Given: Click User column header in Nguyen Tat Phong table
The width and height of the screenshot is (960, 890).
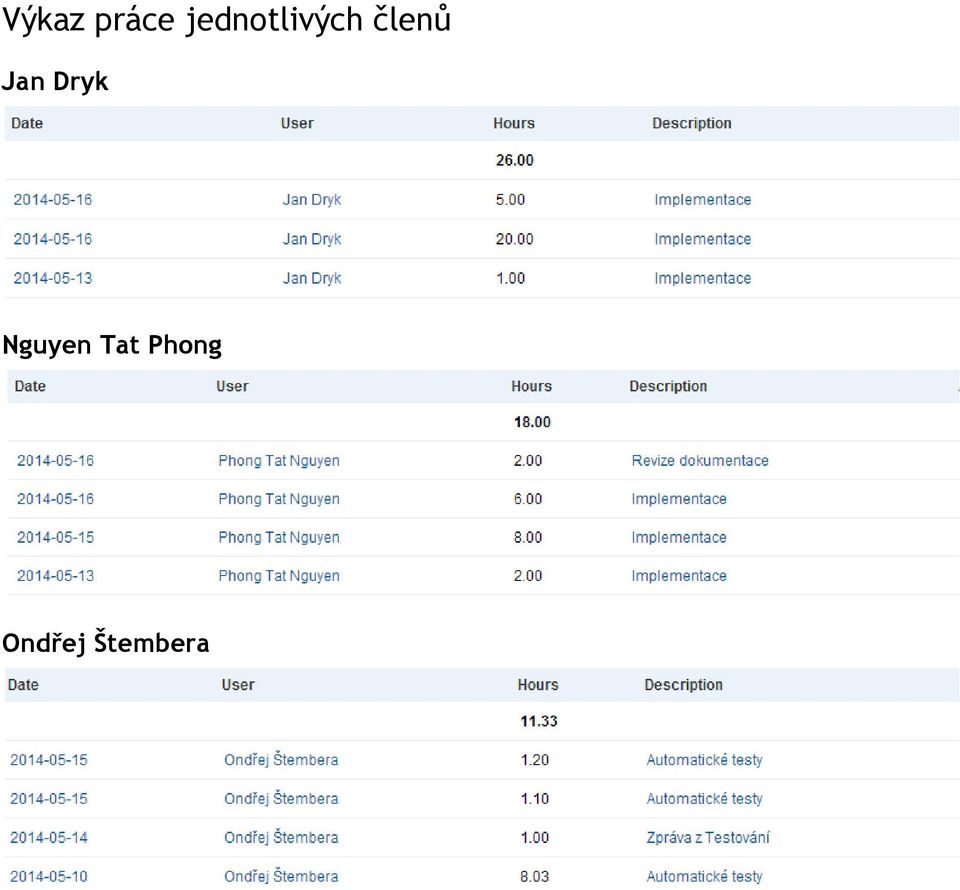Looking at the screenshot, I should tap(232, 386).
